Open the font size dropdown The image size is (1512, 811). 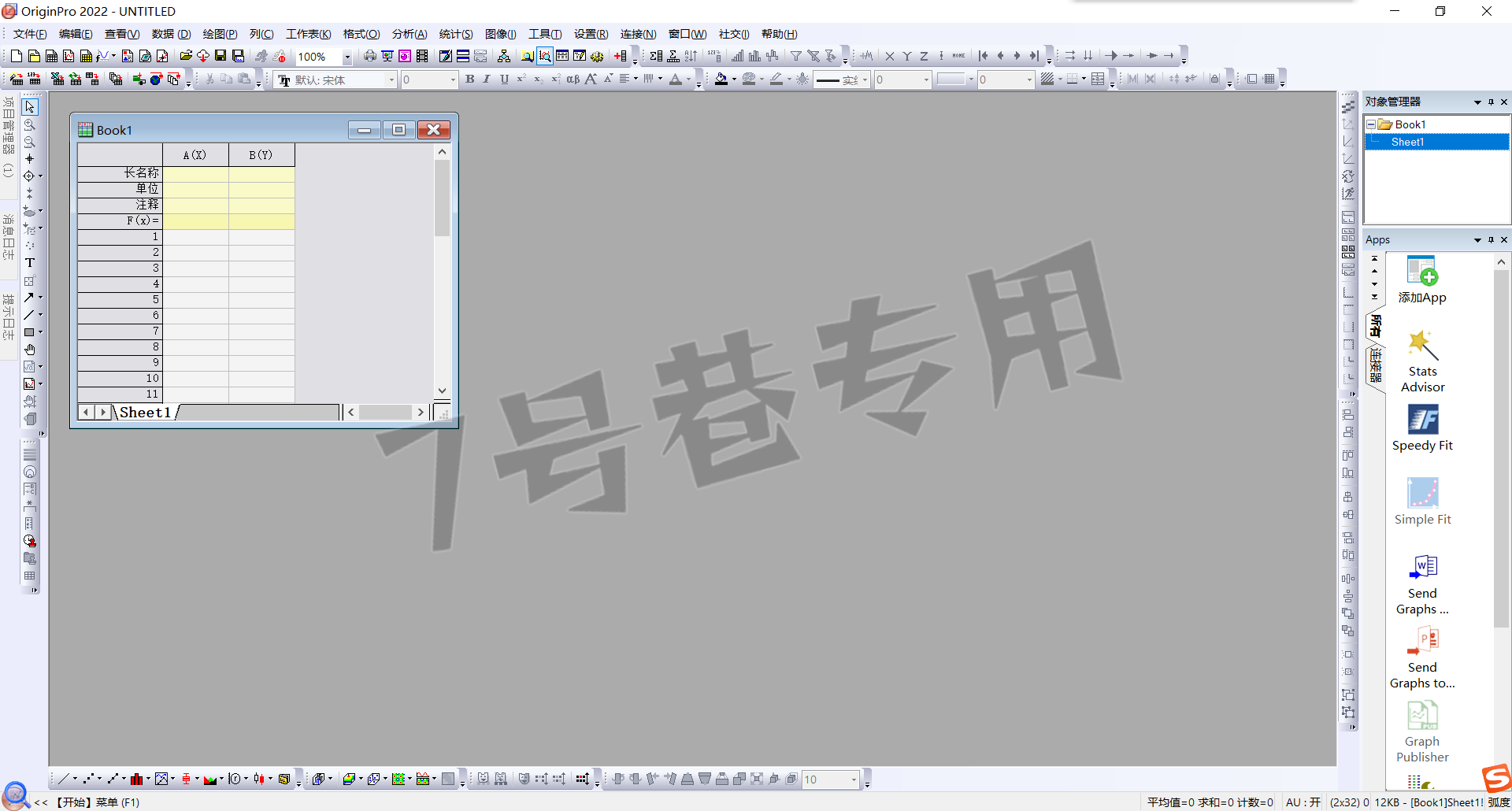[x=453, y=80]
